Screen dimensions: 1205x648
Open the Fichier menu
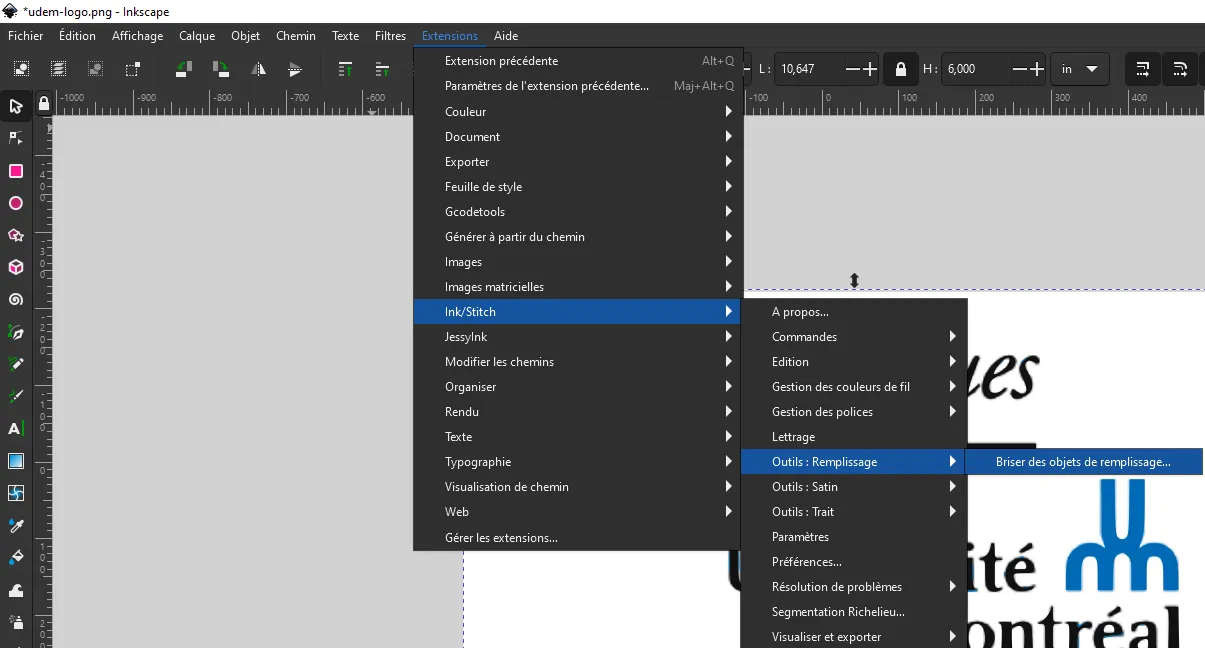(x=26, y=36)
